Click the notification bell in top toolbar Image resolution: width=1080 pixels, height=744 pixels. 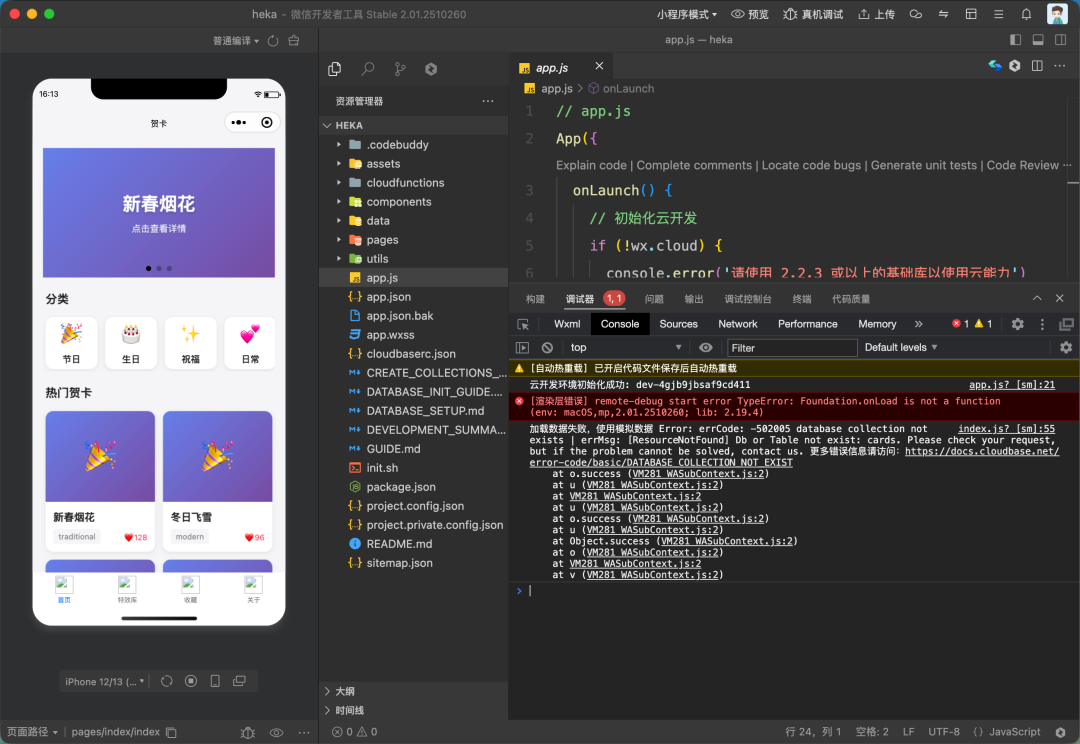coord(1026,14)
